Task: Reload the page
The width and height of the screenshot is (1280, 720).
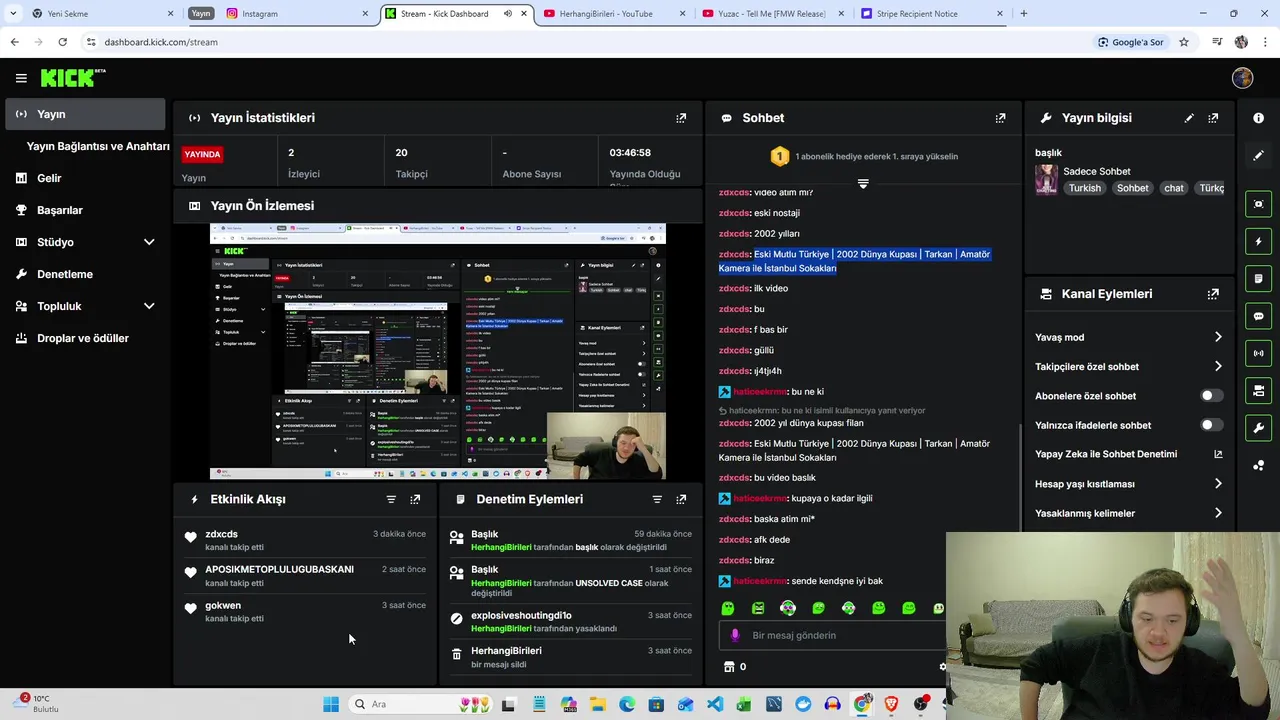Action: click(x=62, y=42)
